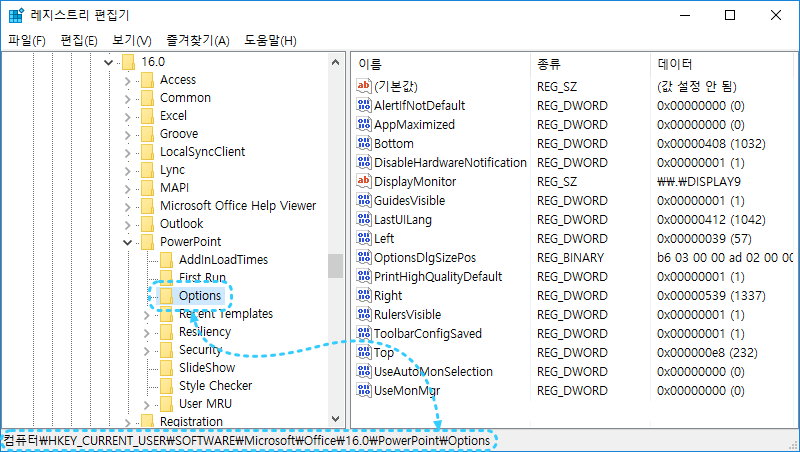Screen dimensions: 800x452
Task: Open the 파일(F) menu
Action: (27, 40)
